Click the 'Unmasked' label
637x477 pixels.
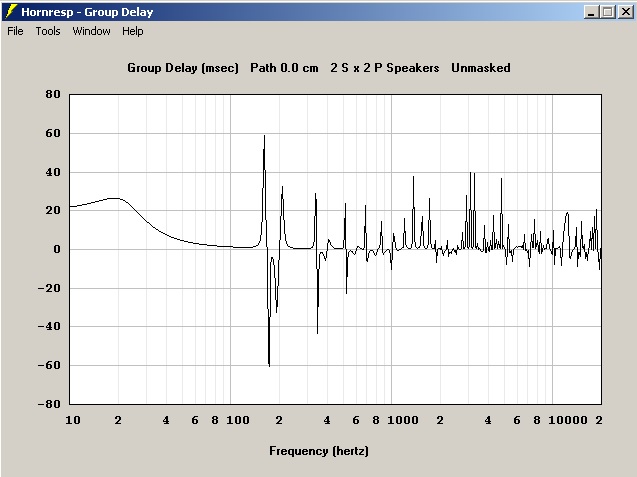pyautogui.click(x=481, y=68)
